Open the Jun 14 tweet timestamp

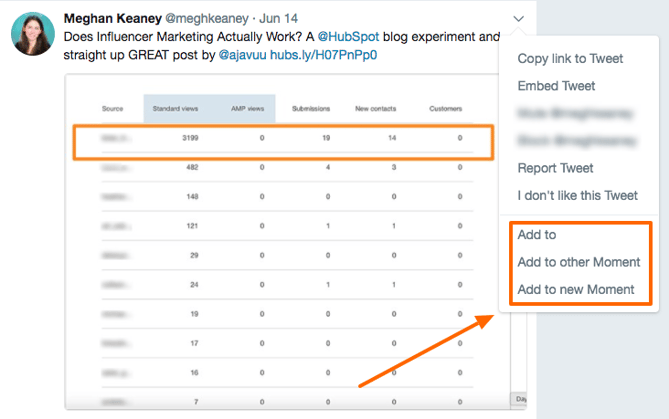(x=278, y=19)
